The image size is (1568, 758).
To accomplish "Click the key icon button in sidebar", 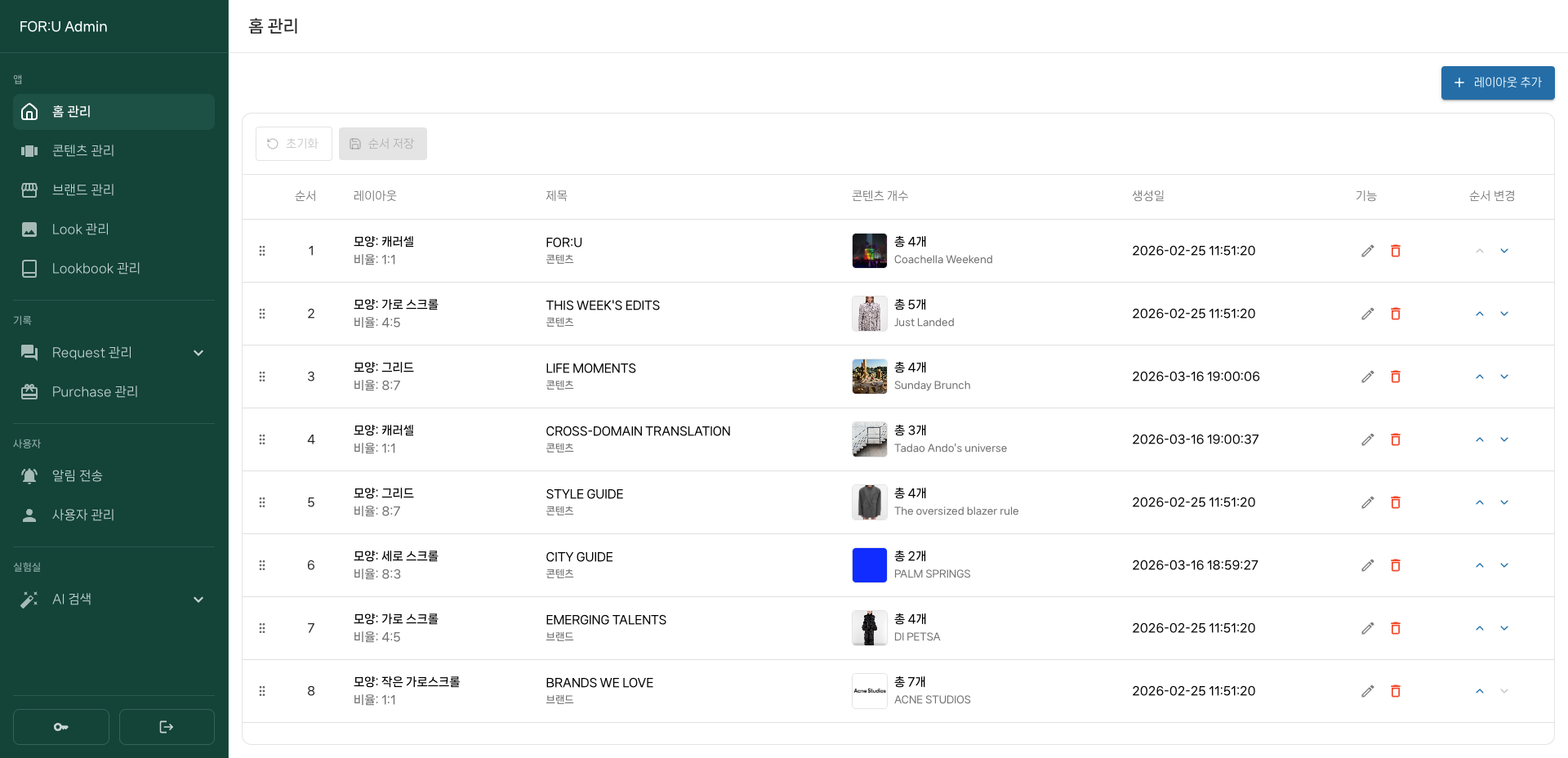I will coord(61,727).
